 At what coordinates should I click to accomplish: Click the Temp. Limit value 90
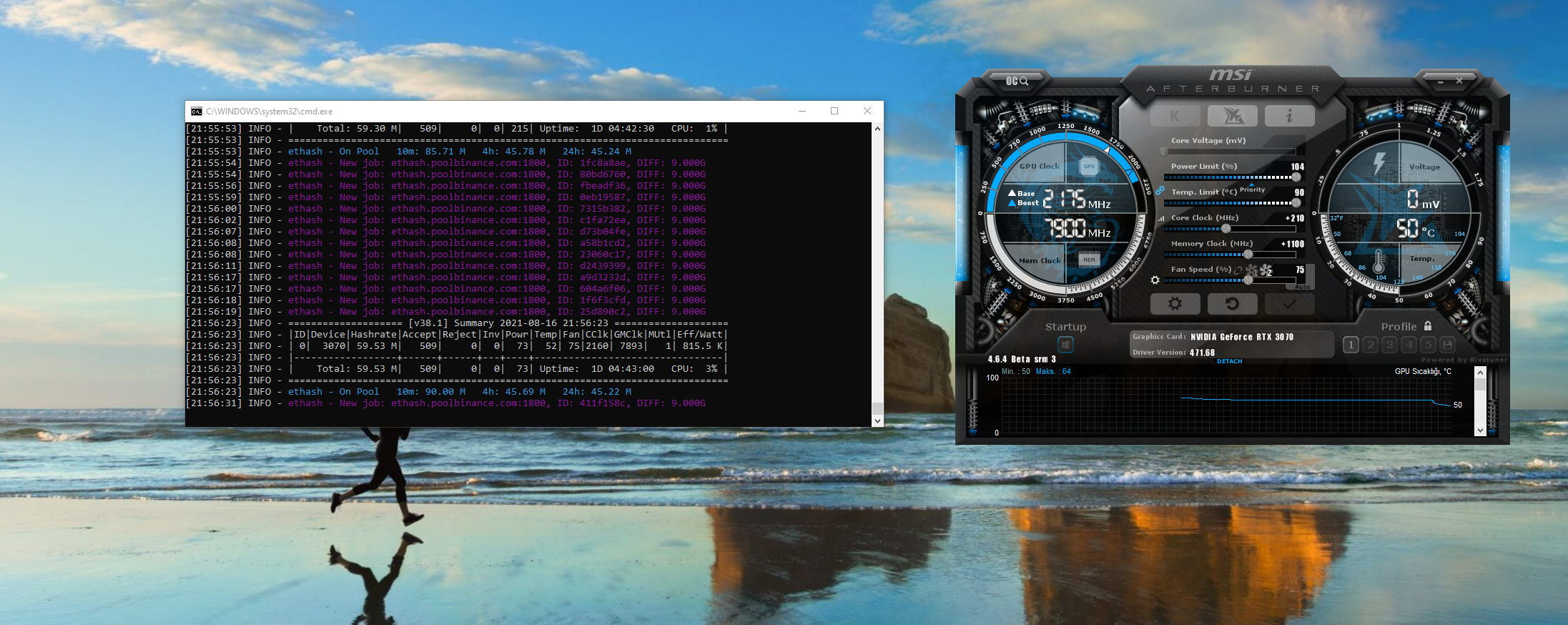pyautogui.click(x=1299, y=192)
